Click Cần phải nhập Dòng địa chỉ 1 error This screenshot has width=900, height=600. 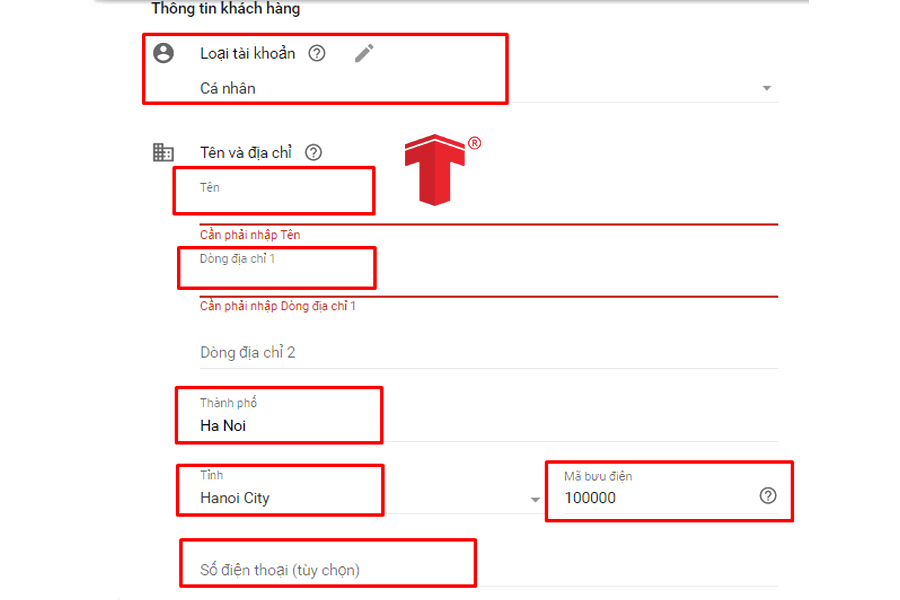pyautogui.click(x=278, y=306)
